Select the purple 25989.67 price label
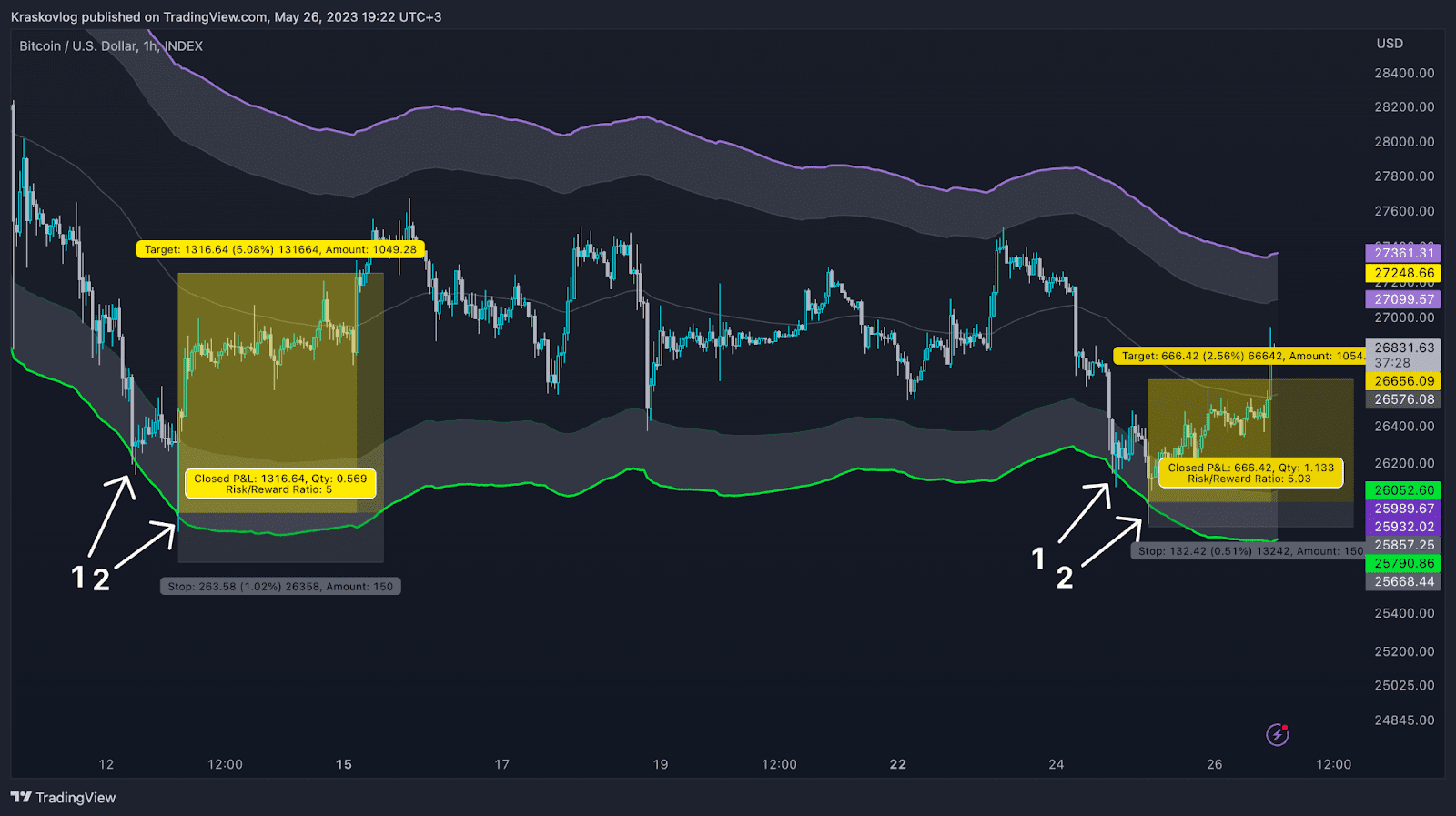The height and width of the screenshot is (816, 1456). coord(1403,509)
